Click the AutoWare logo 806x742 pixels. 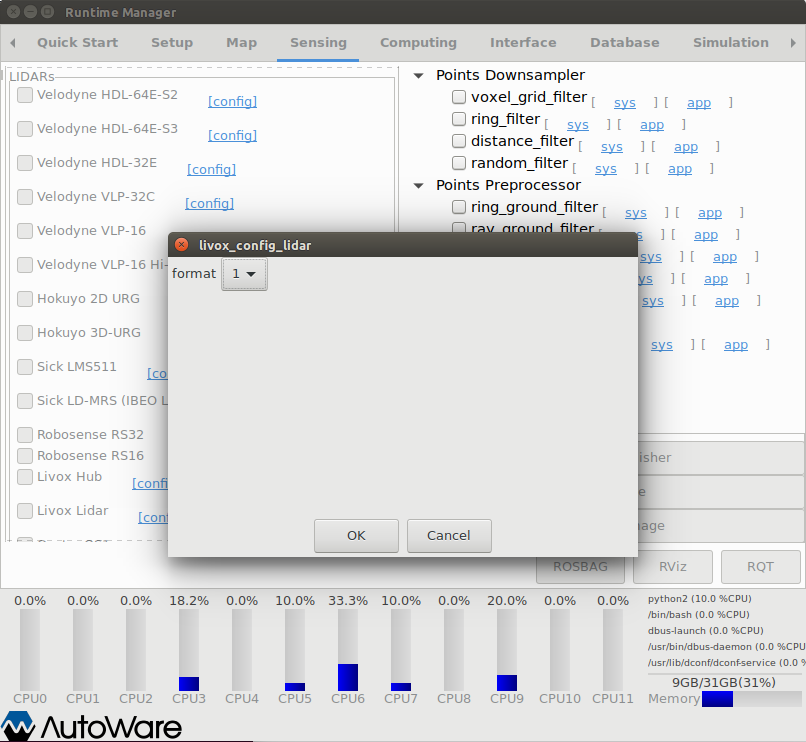tap(91, 726)
